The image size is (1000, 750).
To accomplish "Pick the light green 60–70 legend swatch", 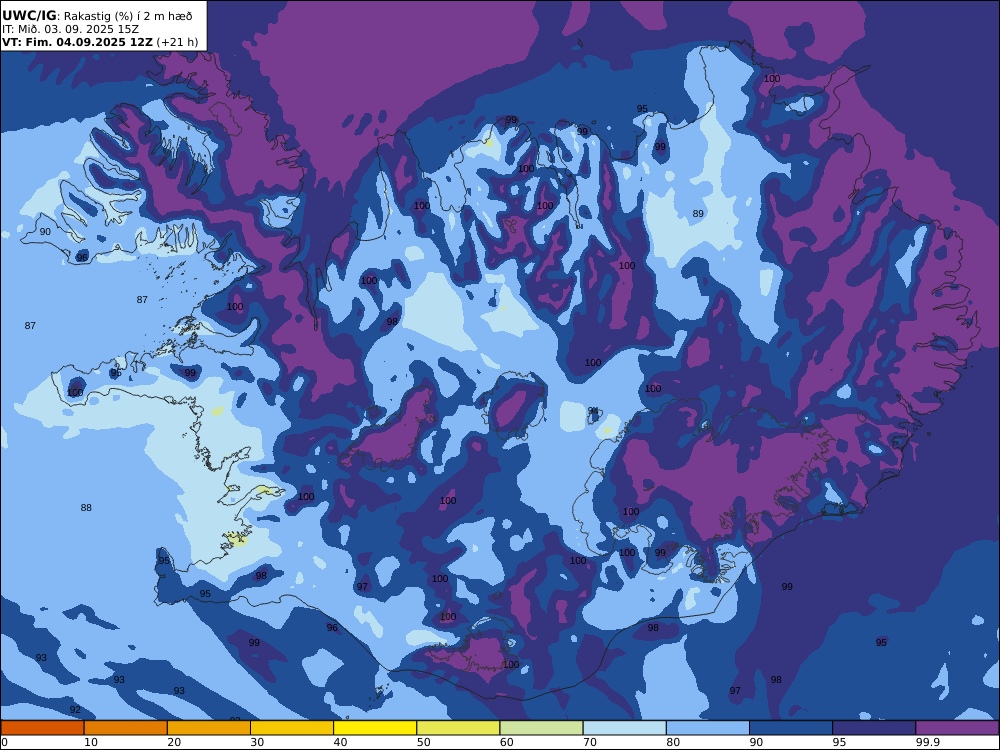I will tap(541, 728).
